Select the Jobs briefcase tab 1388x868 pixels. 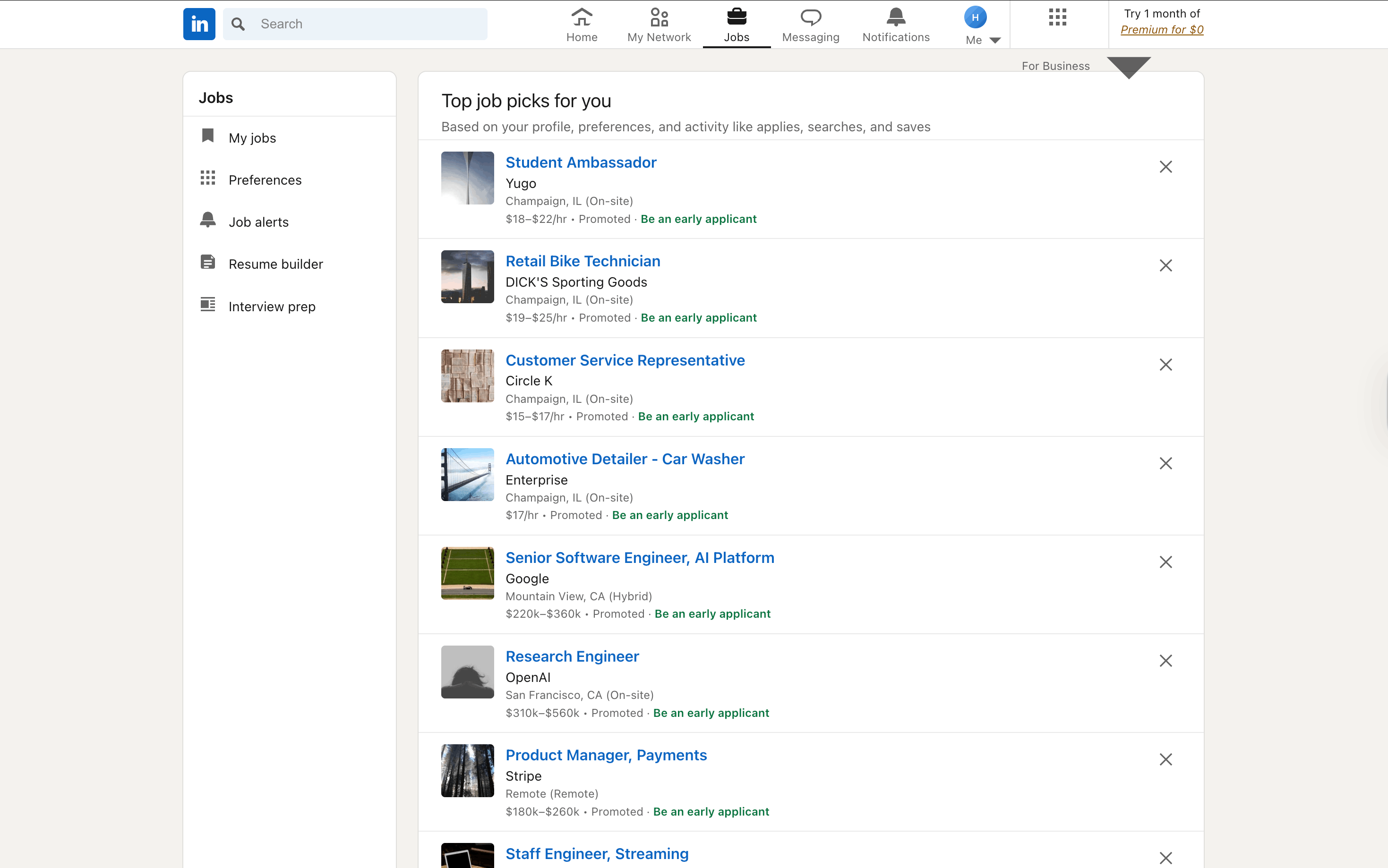coord(736,17)
